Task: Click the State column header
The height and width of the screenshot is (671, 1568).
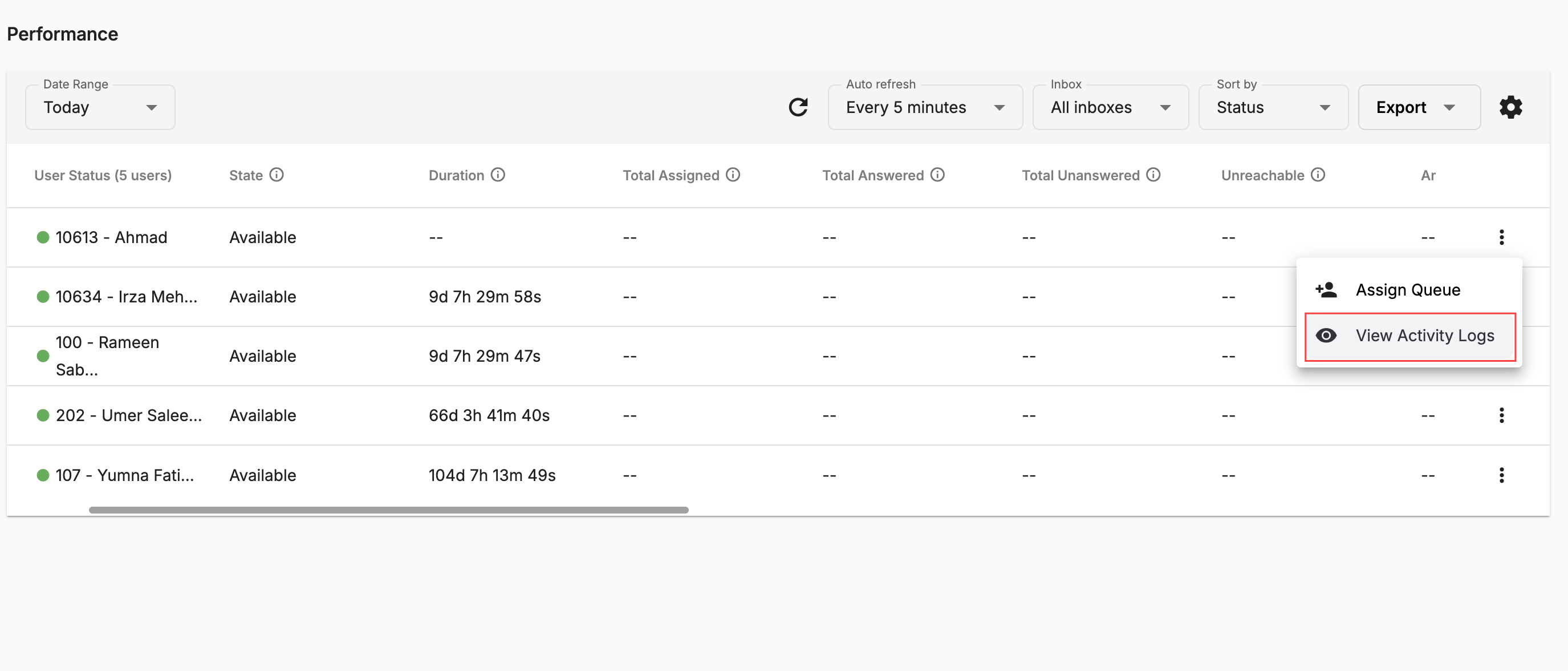Action: (246, 175)
